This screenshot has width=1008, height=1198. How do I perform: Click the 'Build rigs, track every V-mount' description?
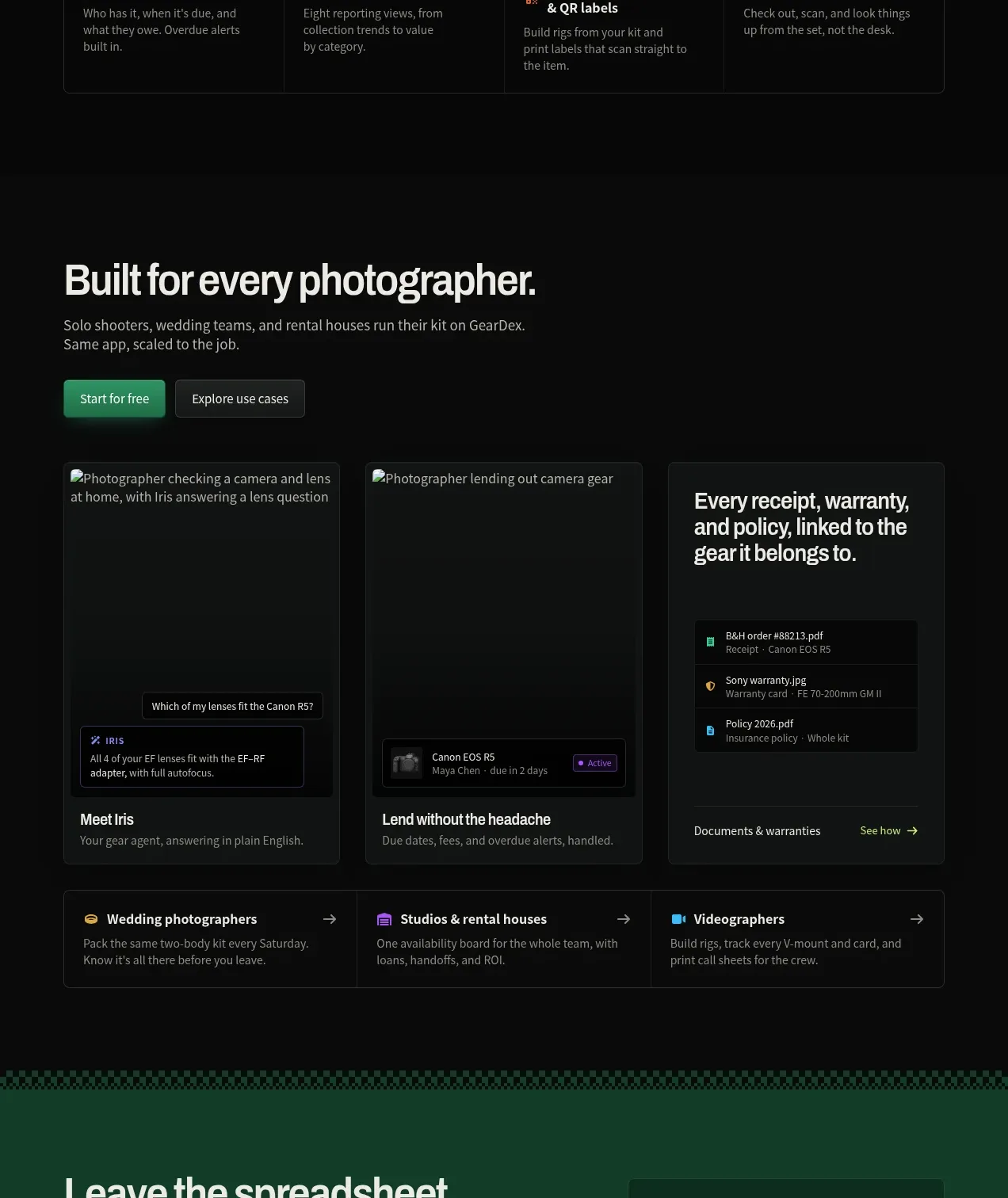pyautogui.click(x=785, y=952)
